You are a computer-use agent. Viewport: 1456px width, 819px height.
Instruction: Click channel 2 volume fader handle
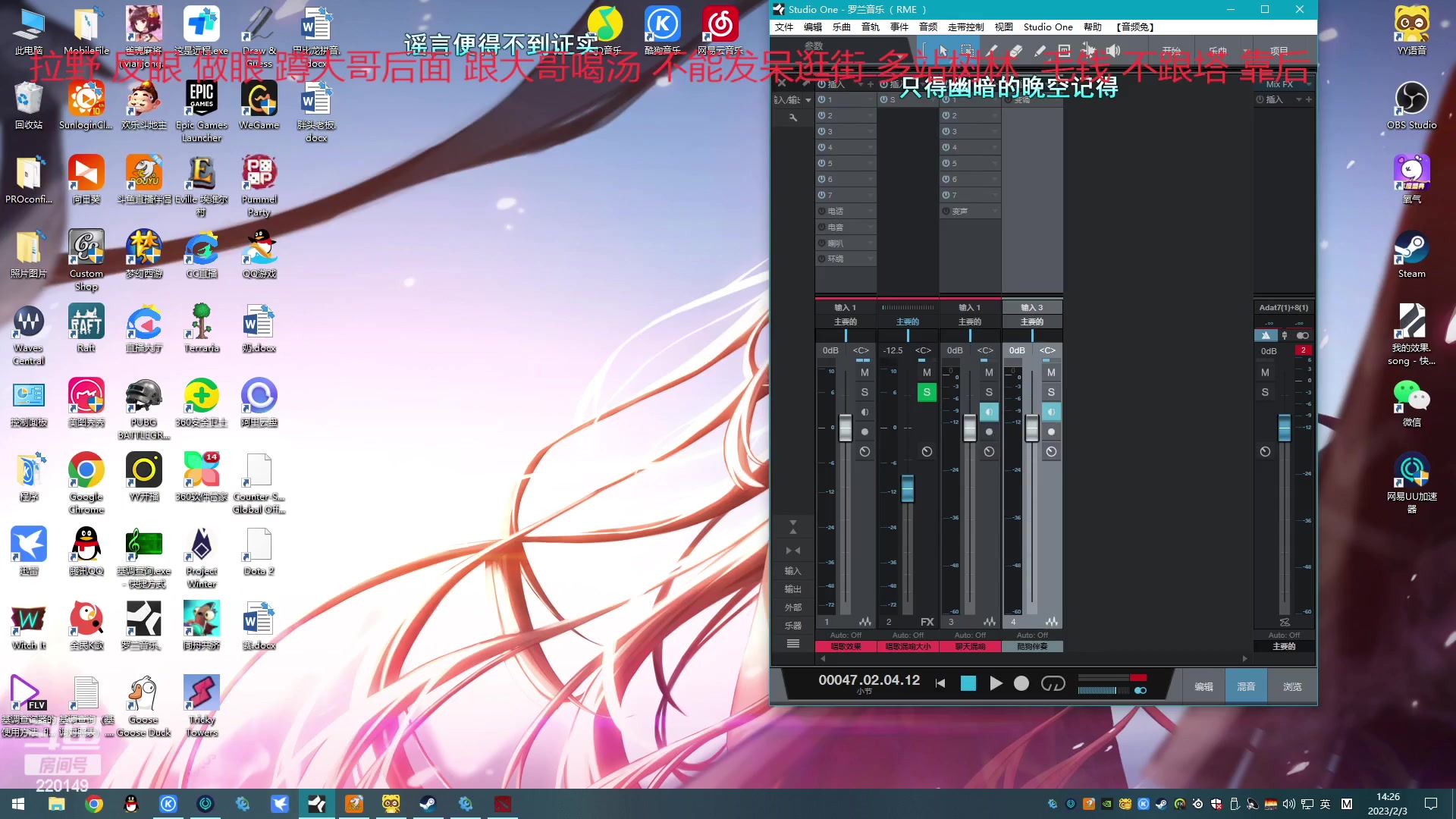tap(908, 488)
